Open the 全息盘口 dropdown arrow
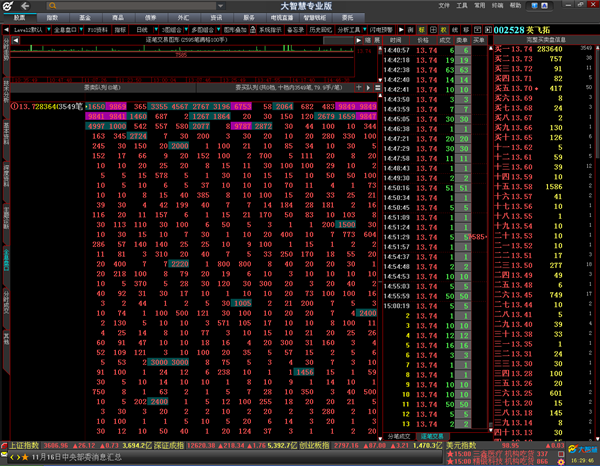Viewport: 600px width, 466px height. [81, 29]
